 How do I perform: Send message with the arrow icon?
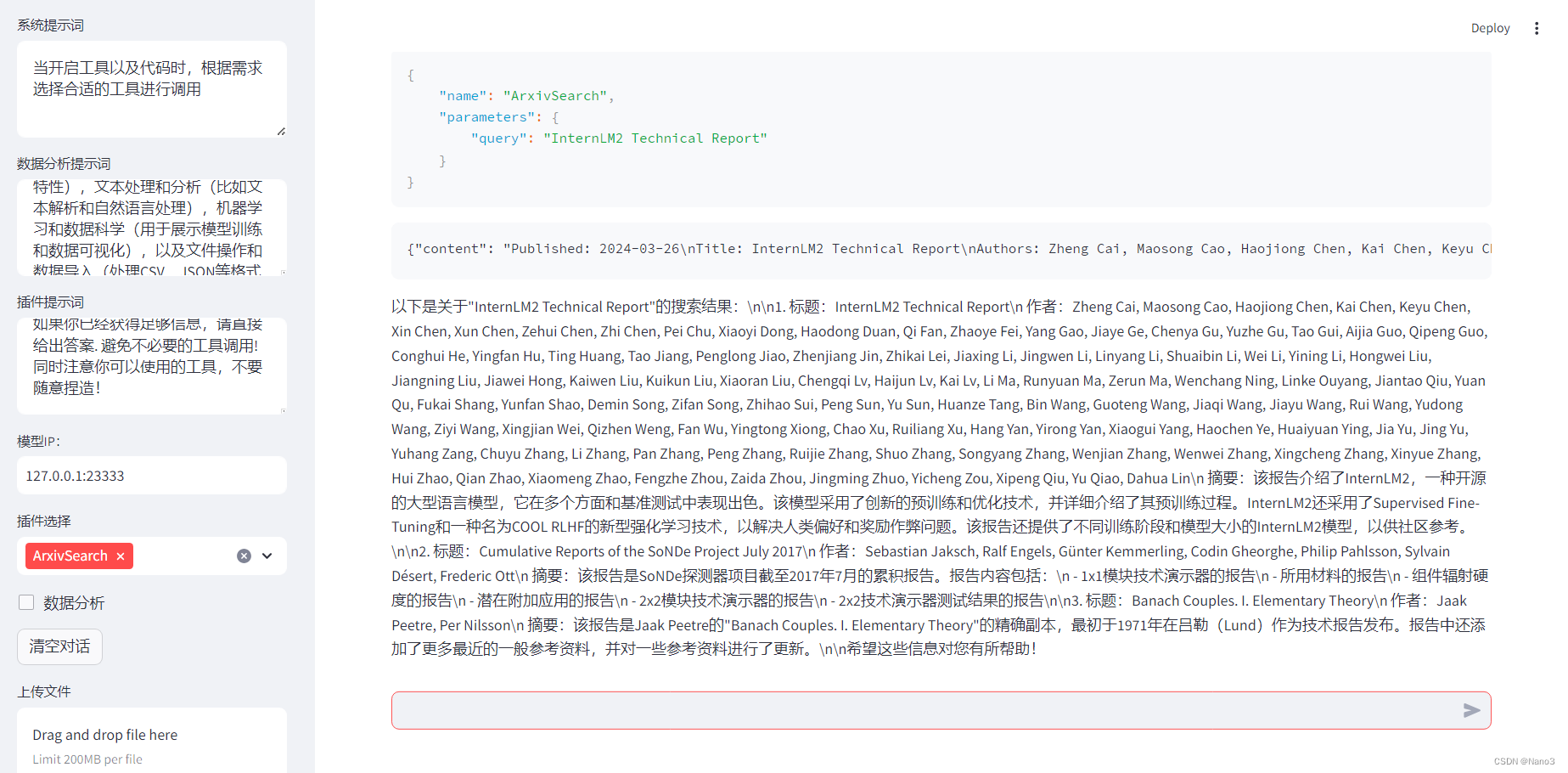[x=1471, y=710]
